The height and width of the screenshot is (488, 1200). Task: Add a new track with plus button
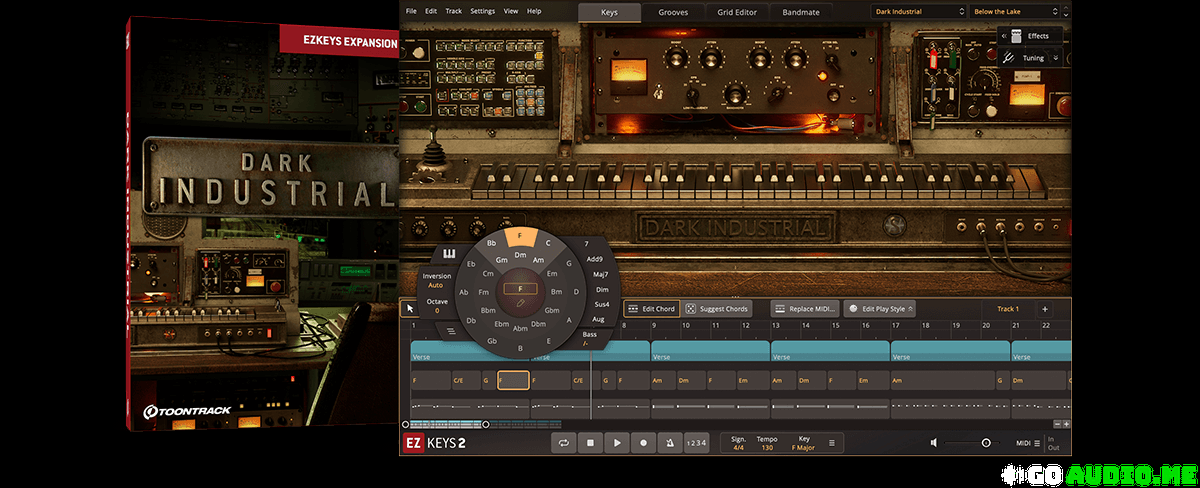point(1044,309)
